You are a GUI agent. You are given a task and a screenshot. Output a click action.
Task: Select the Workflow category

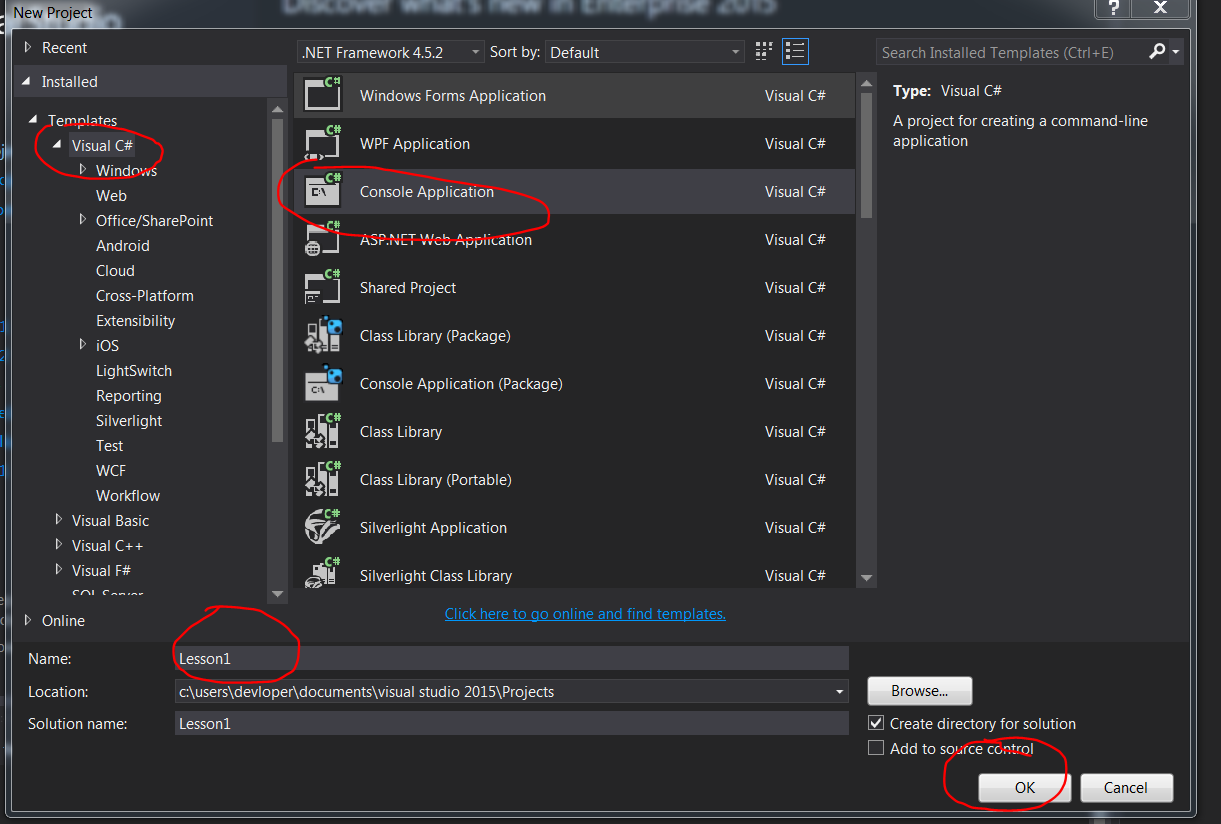tap(128, 495)
